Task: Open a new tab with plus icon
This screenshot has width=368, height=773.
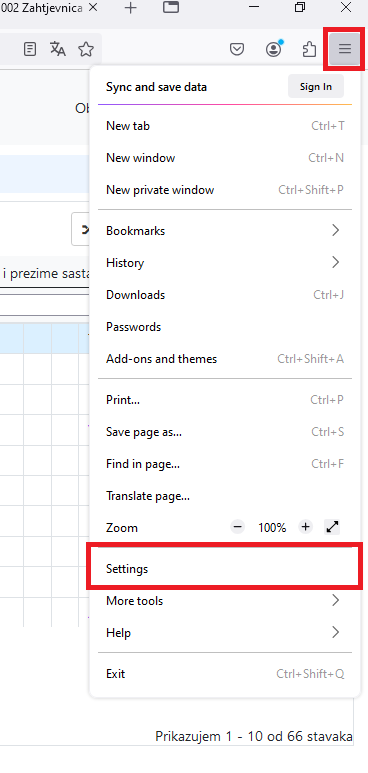Action: pos(130,8)
